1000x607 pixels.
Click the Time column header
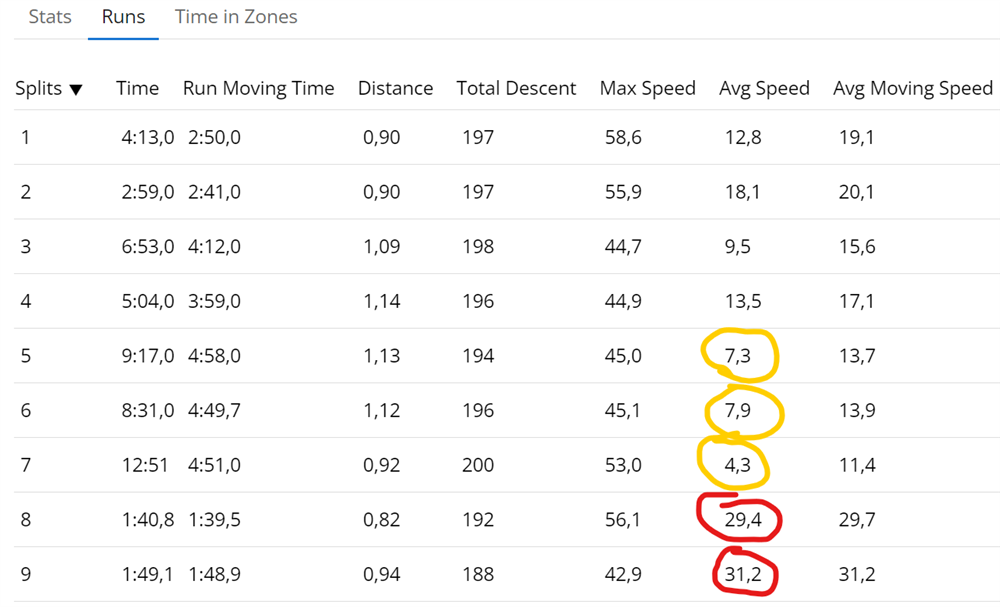137,88
